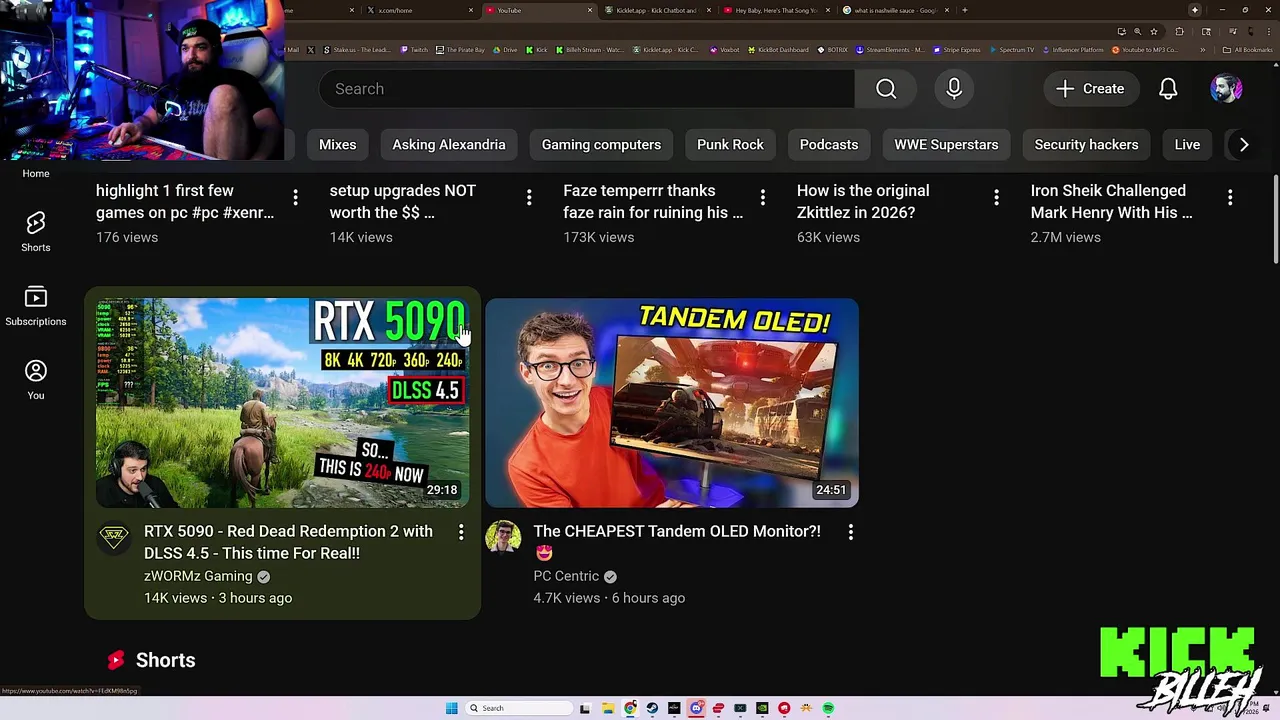Open Subscriptions in sidebar
Image resolution: width=1280 pixels, height=720 pixels.
coord(36,305)
